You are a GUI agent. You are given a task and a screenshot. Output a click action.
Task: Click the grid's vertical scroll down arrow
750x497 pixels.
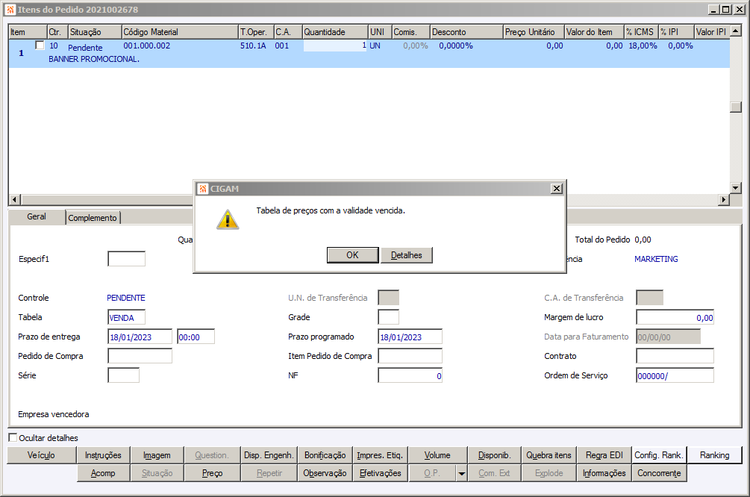[736, 188]
